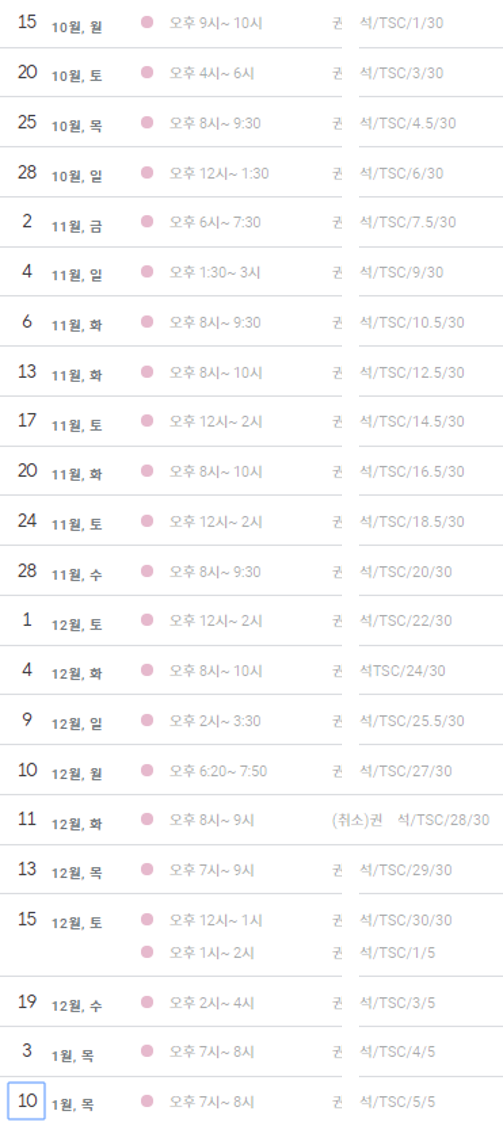Click the time 오후 2시~3:30 on 9 December
This screenshot has width=503, height=1127.
215,720
